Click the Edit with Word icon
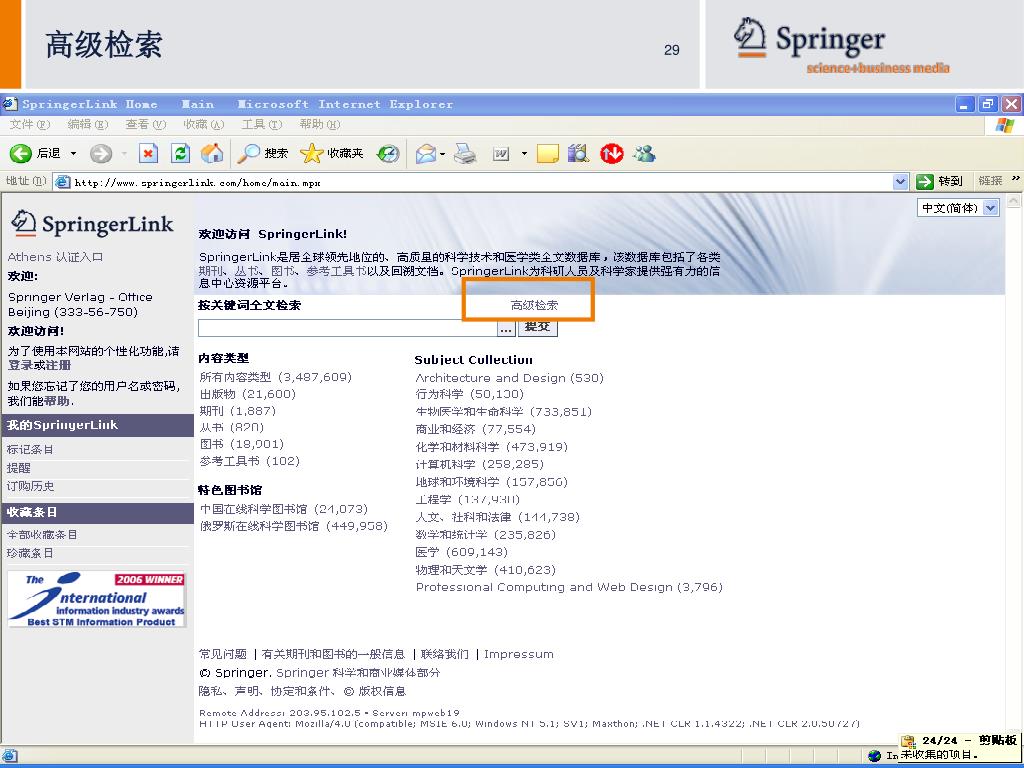The width and height of the screenshot is (1024, 768). pos(501,154)
